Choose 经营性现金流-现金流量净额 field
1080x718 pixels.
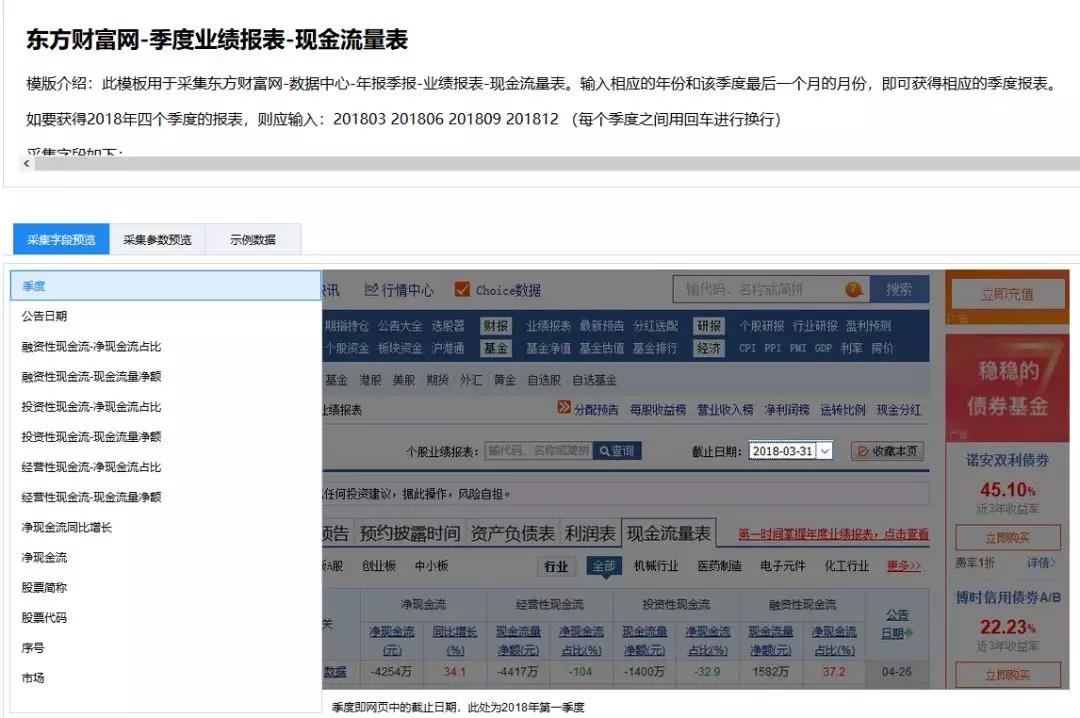(166, 497)
